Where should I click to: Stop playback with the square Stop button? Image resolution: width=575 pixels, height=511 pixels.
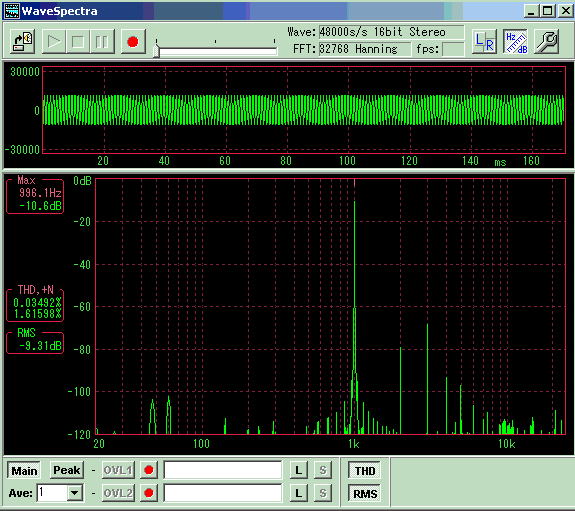(78, 41)
